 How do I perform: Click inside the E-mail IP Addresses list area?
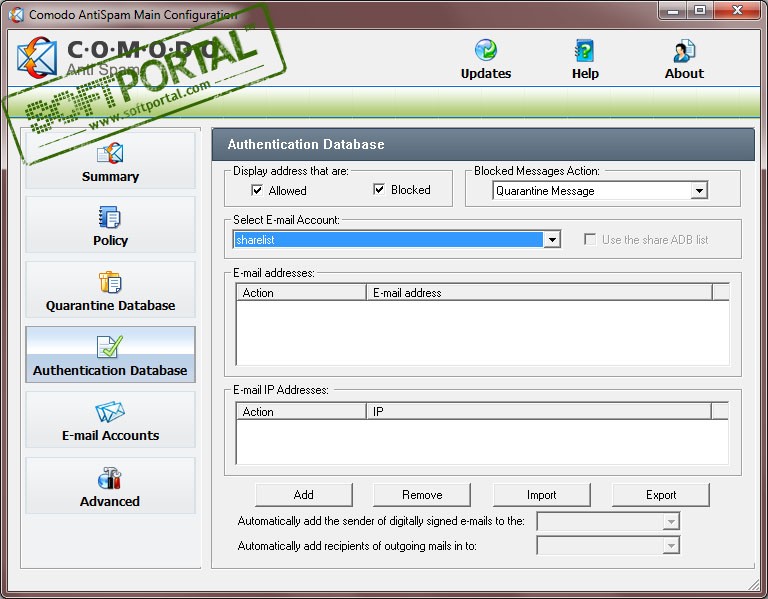(x=482, y=441)
